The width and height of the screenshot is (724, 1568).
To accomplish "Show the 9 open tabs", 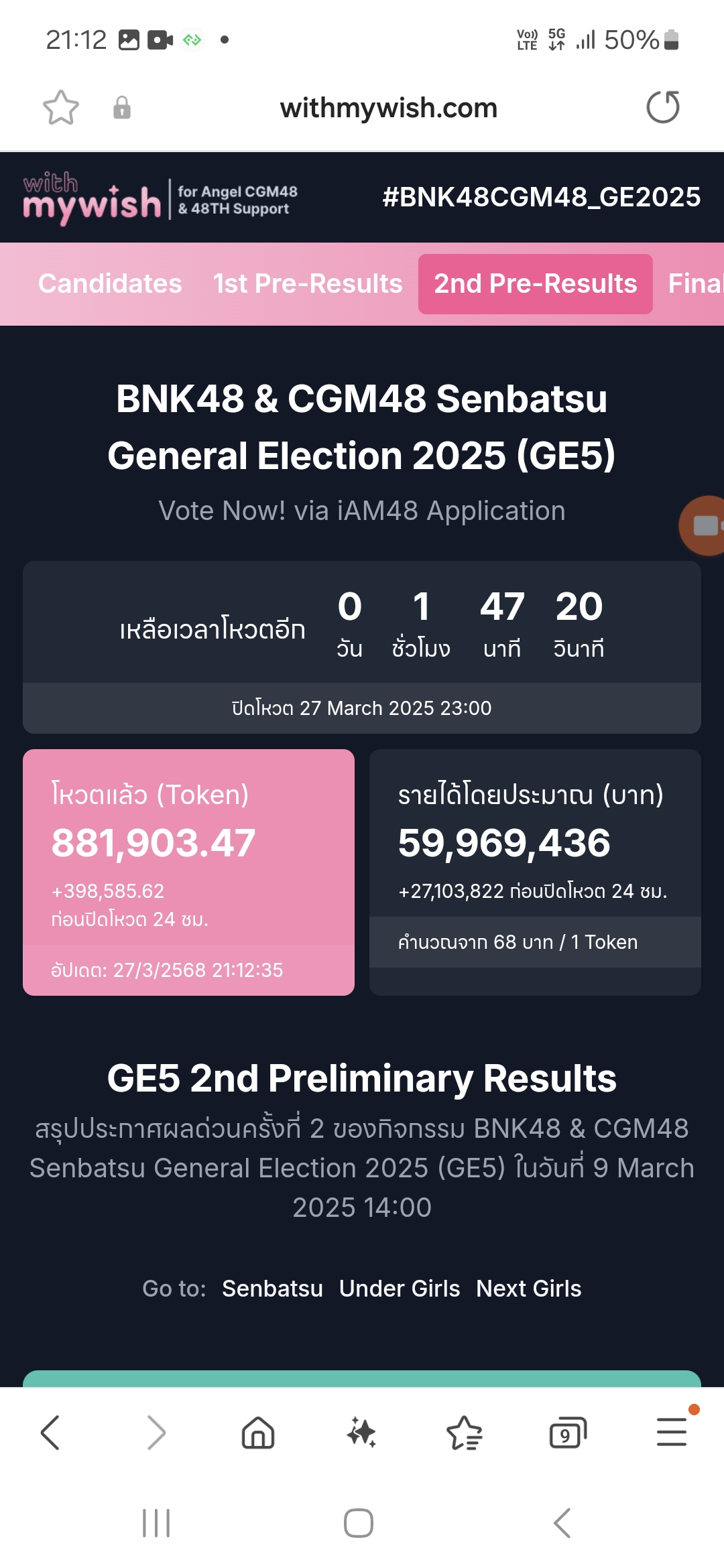I will tap(567, 1433).
